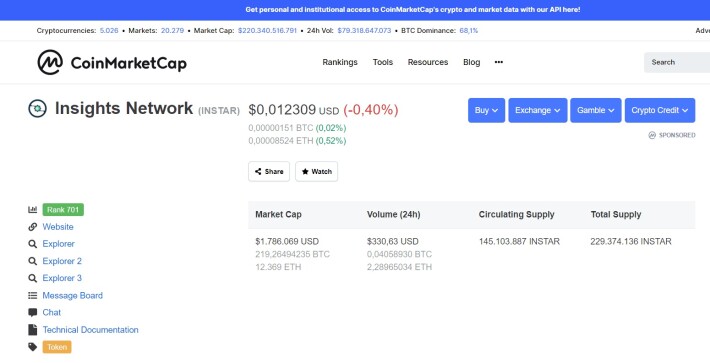Open the three-dots more menu
The width and height of the screenshot is (710, 363).
click(499, 62)
